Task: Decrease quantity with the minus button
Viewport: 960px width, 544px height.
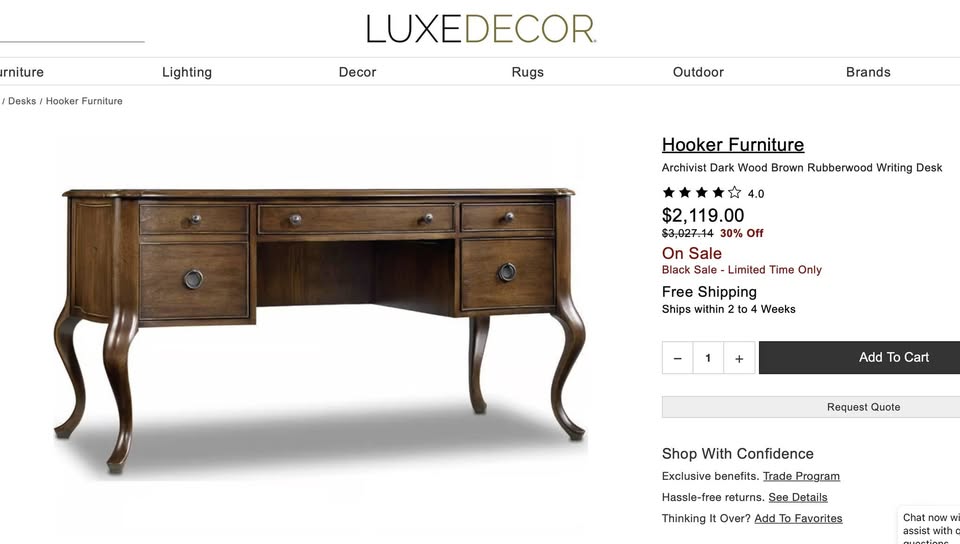Action: click(x=677, y=358)
